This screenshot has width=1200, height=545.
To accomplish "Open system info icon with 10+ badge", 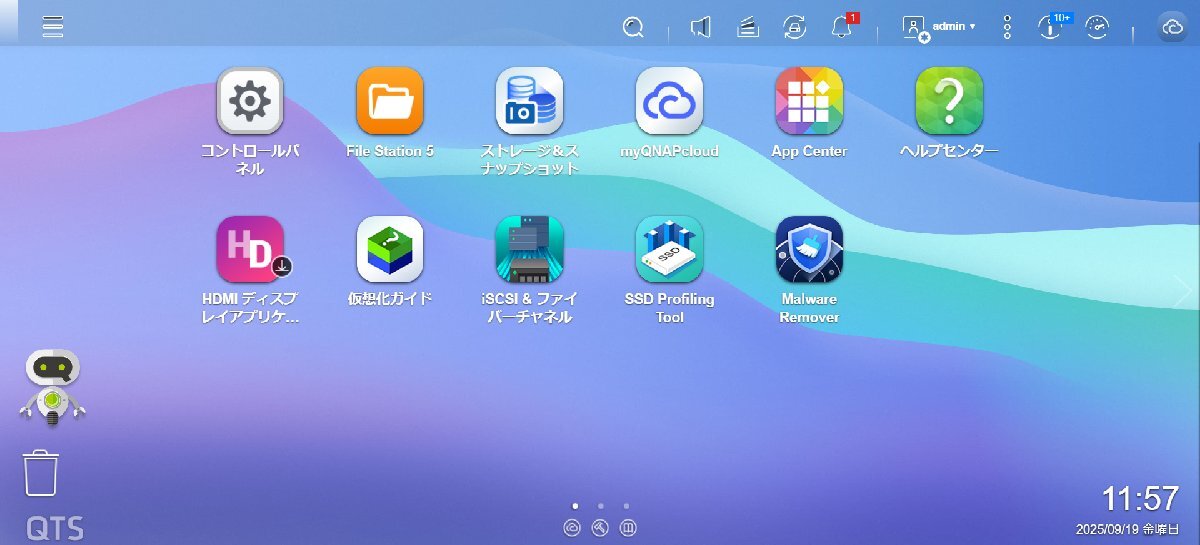I will pyautogui.click(x=1050, y=27).
